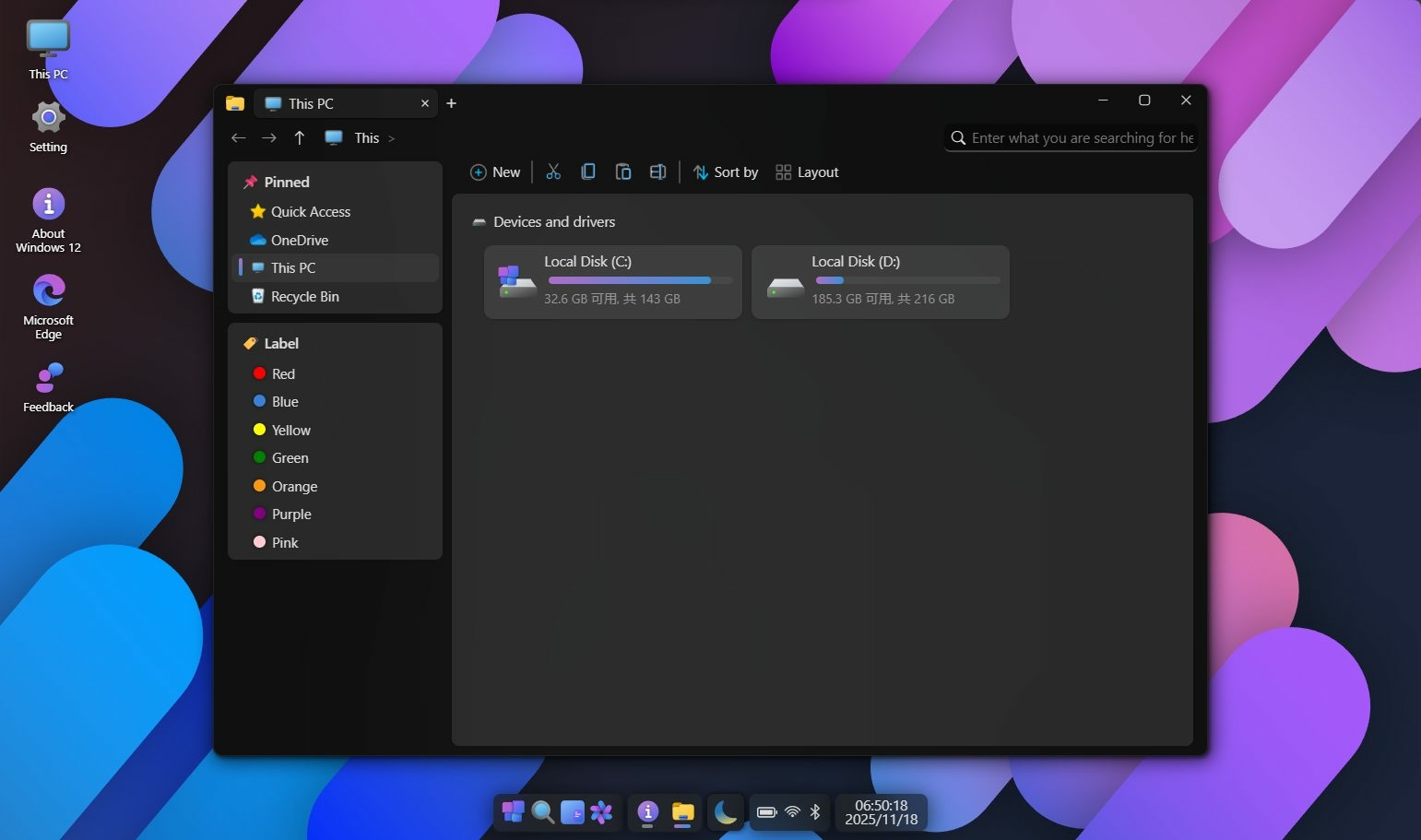1421x840 pixels.
Task: Open the Layout options dropdown
Action: tap(806, 172)
